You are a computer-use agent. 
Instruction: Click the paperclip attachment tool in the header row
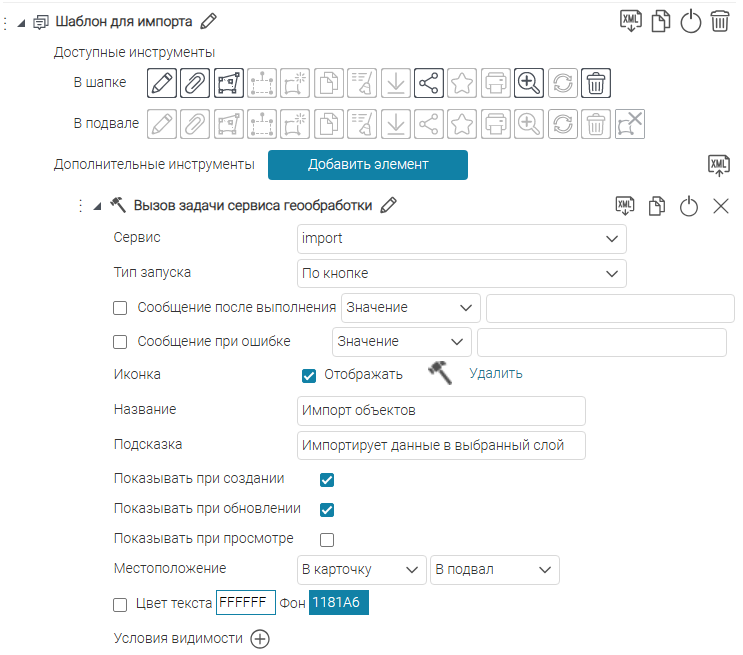pyautogui.click(x=195, y=82)
